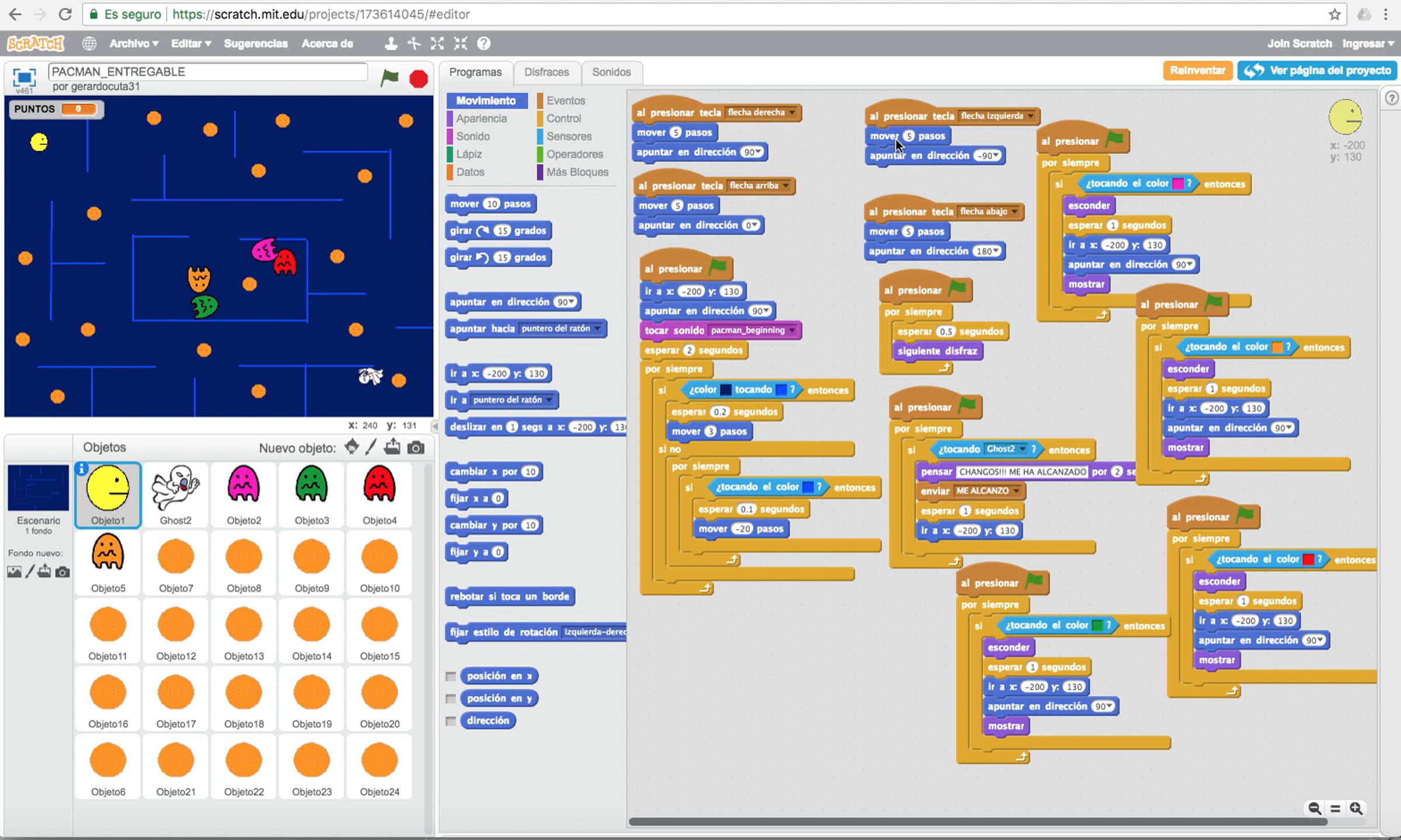Screen dimensions: 1401x840
Task: Open the Sonidos tab
Action: click(611, 72)
